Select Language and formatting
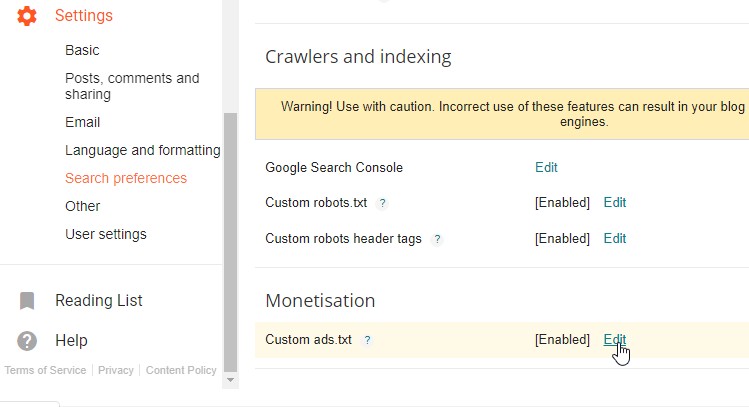Viewport: 749px width, 407px height. [x=142, y=150]
